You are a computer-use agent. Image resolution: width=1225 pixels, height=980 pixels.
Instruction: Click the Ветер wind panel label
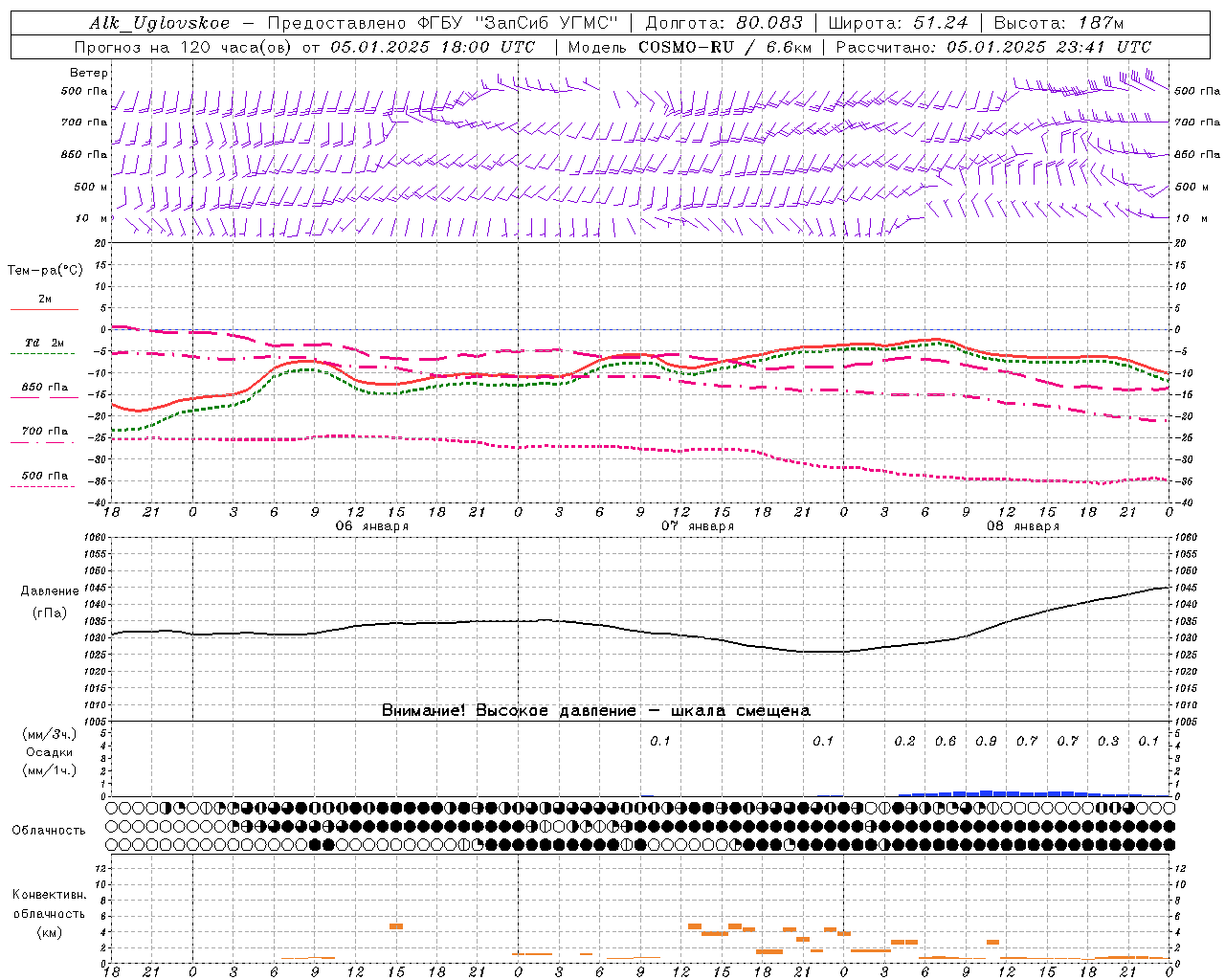coord(89,73)
